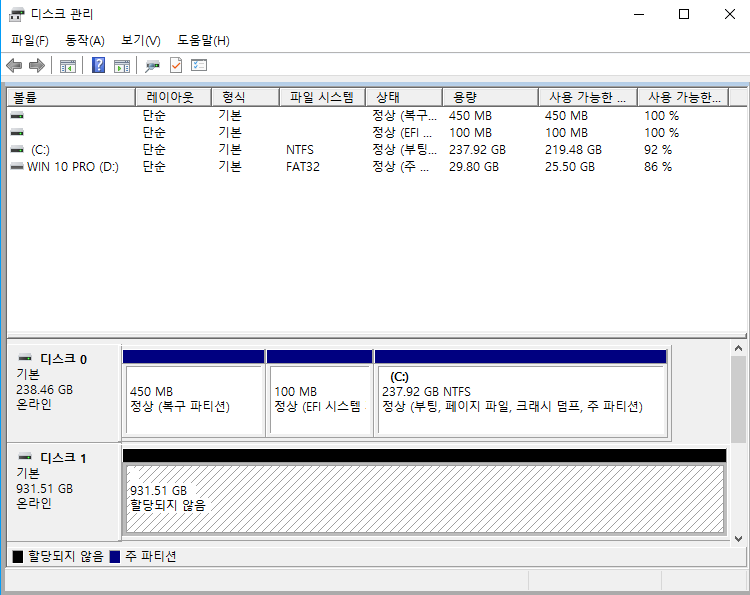Sort by the 레이아웃 column header

173,97
